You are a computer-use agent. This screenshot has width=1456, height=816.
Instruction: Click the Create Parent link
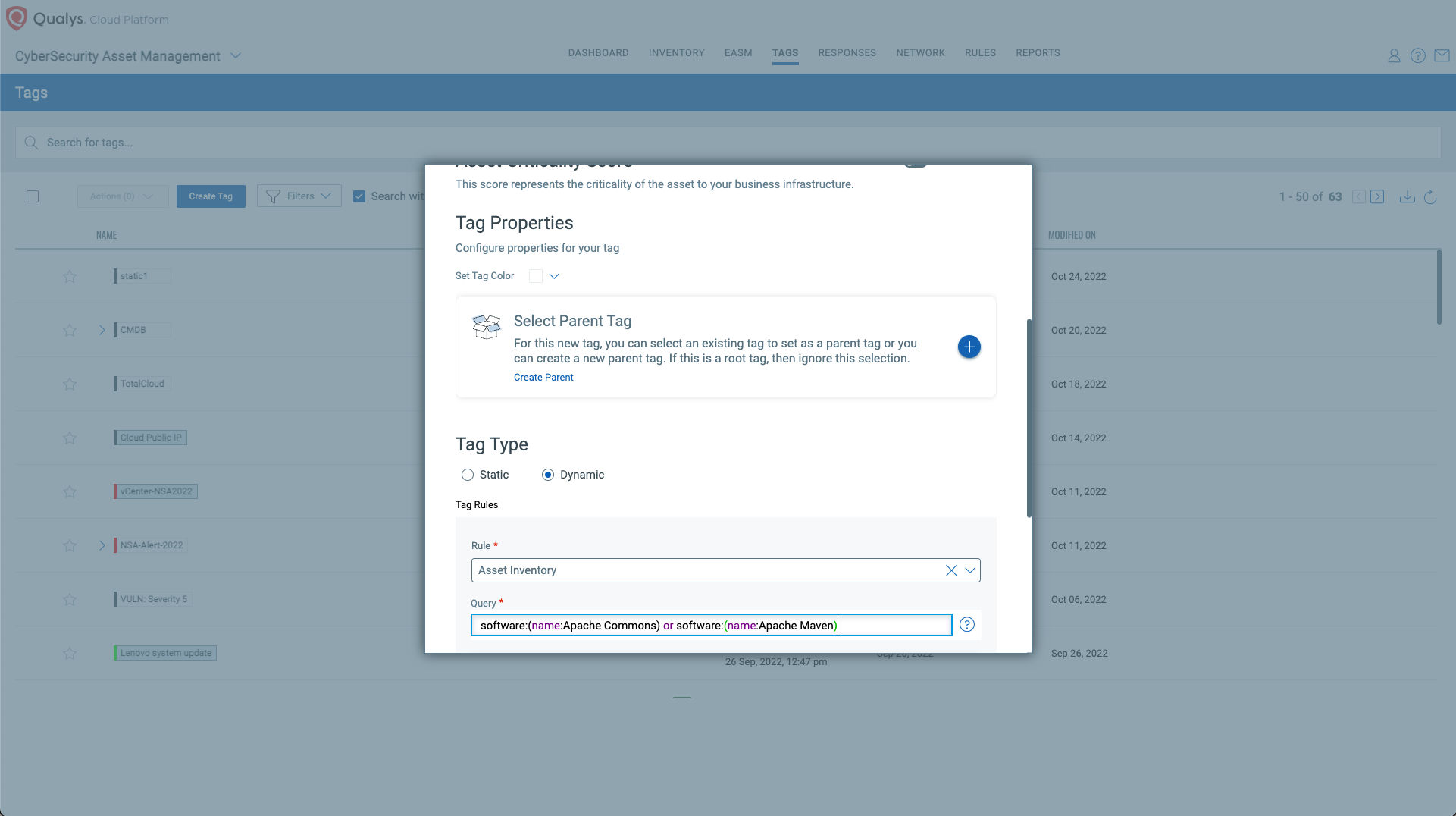click(x=543, y=378)
